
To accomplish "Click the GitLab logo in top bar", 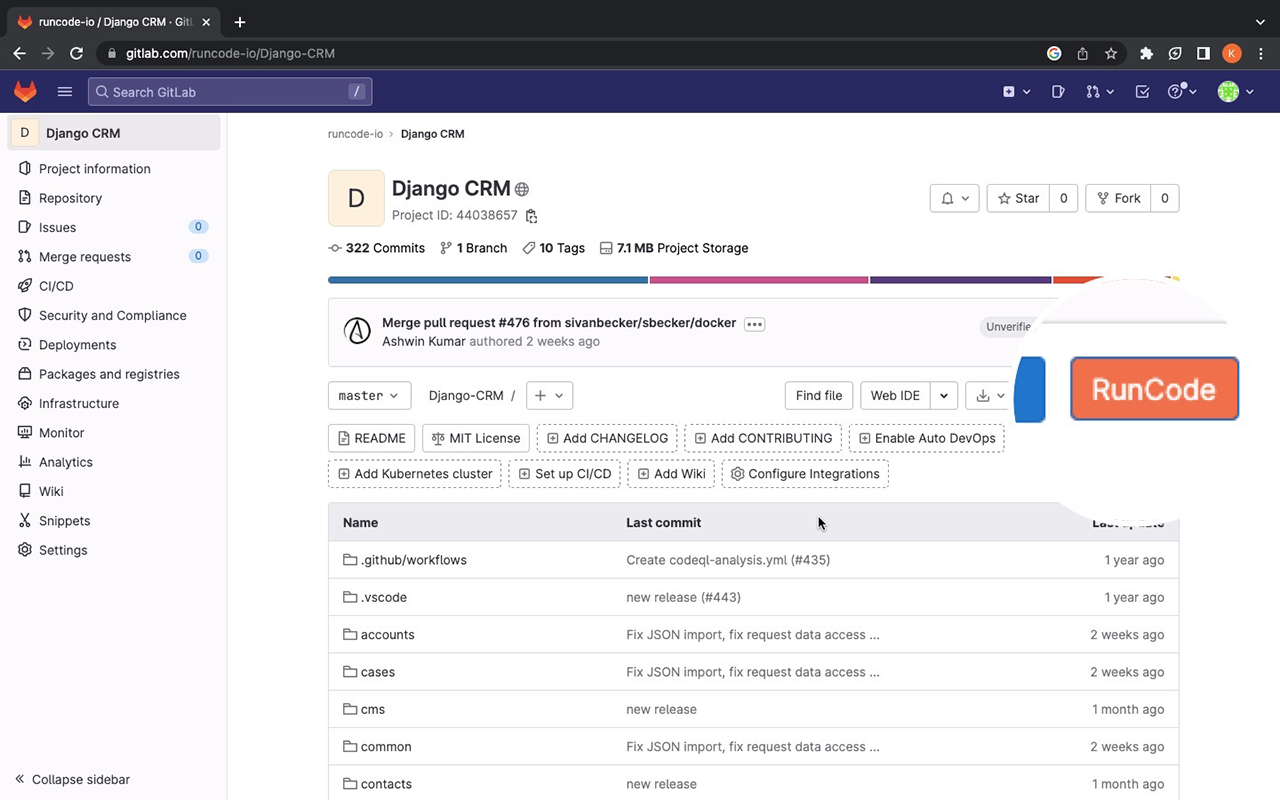I will tap(25, 91).
